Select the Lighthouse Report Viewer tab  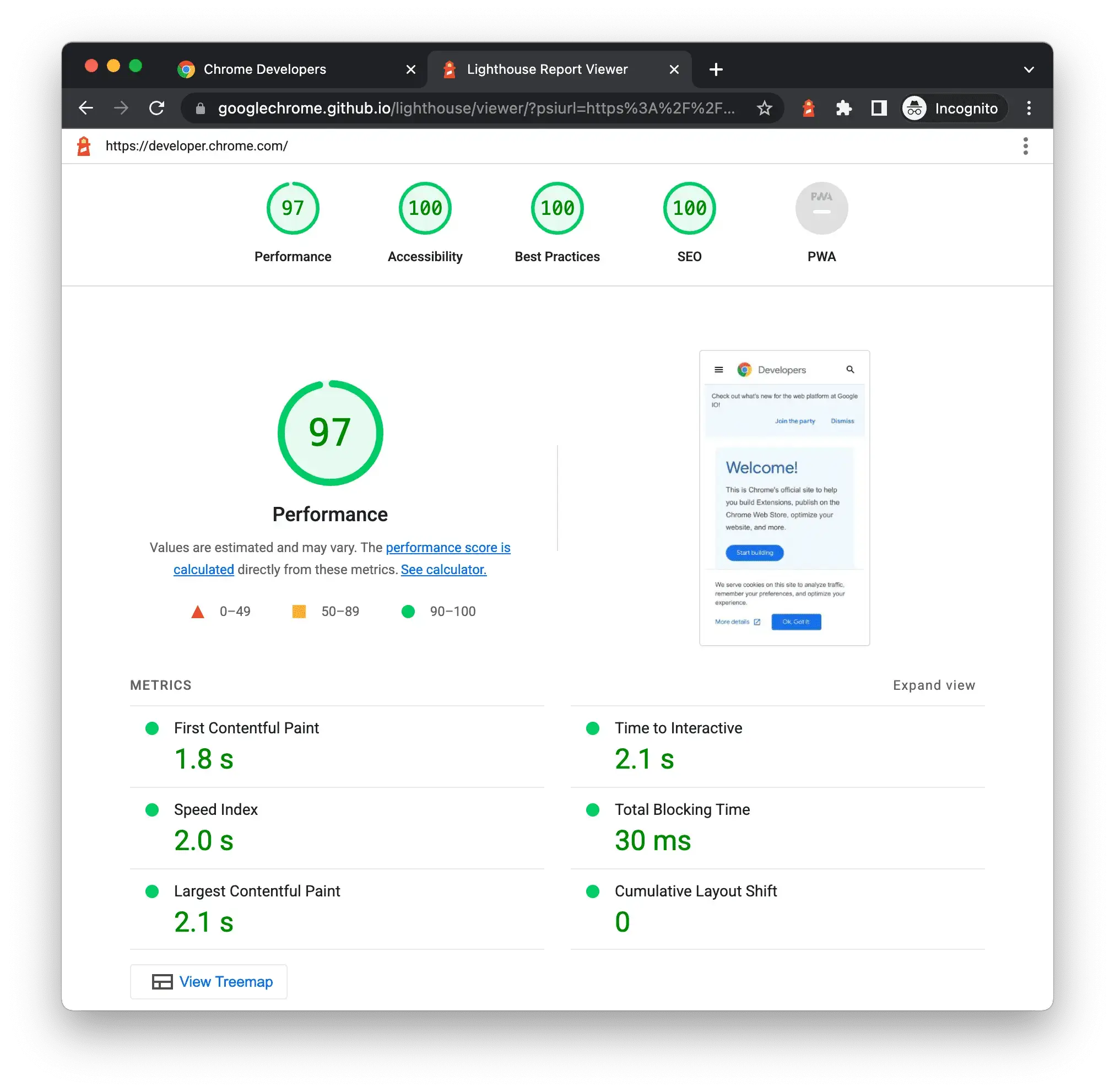[x=560, y=69]
